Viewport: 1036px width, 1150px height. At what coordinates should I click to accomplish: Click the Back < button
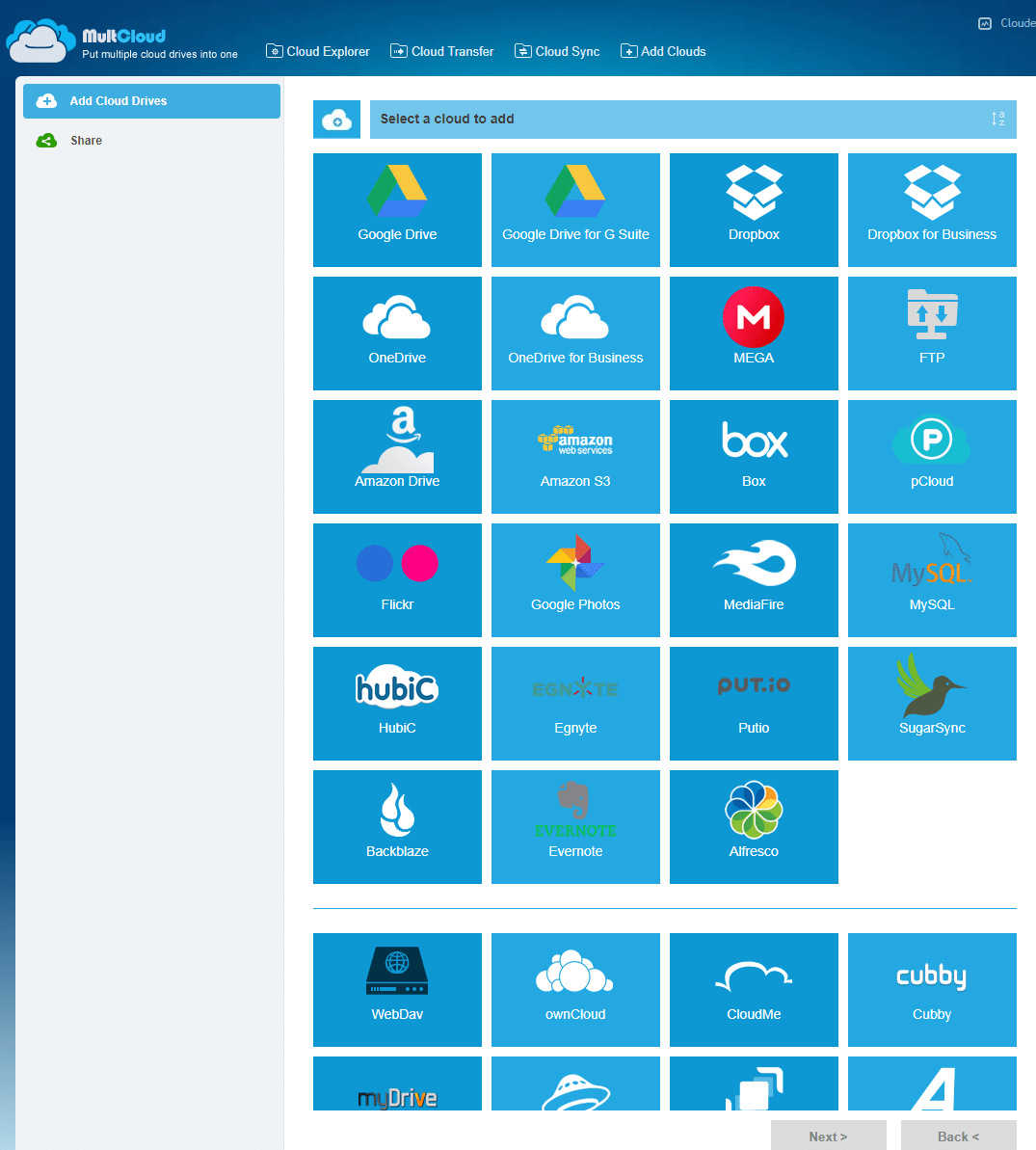(x=958, y=1136)
